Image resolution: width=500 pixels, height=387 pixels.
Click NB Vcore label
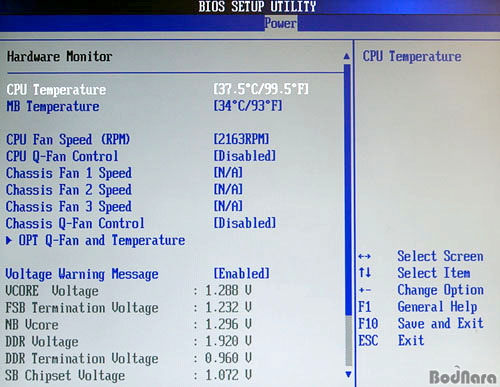click(x=32, y=324)
